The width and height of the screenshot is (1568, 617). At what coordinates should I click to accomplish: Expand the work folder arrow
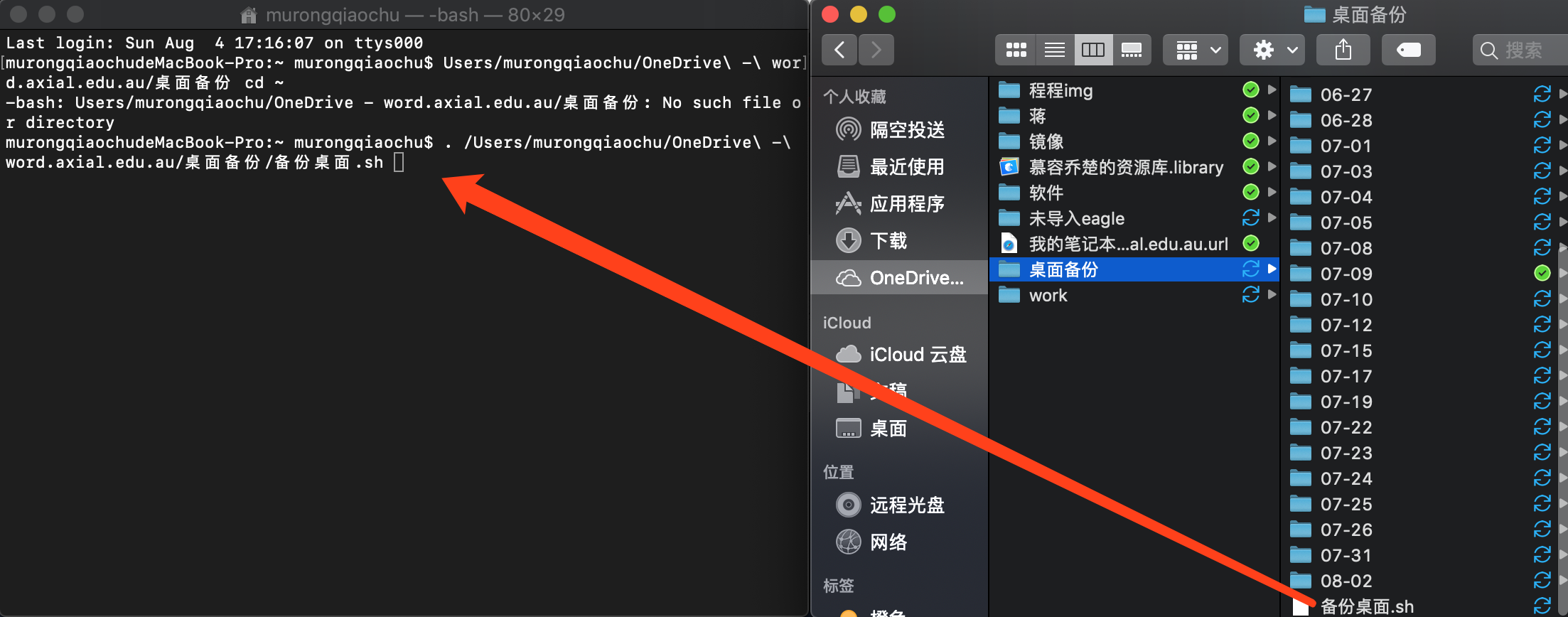pos(1272,294)
